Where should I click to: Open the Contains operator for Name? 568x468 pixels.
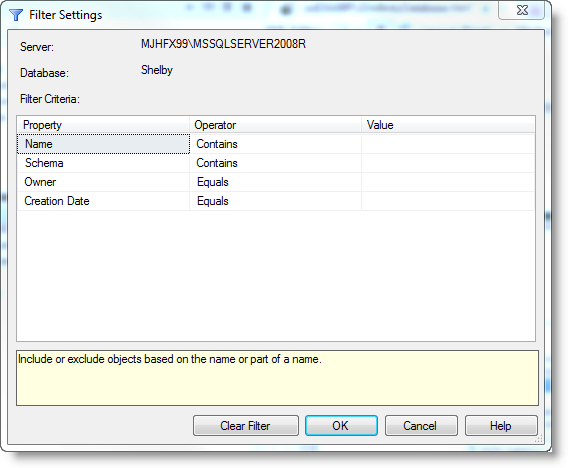(275, 144)
